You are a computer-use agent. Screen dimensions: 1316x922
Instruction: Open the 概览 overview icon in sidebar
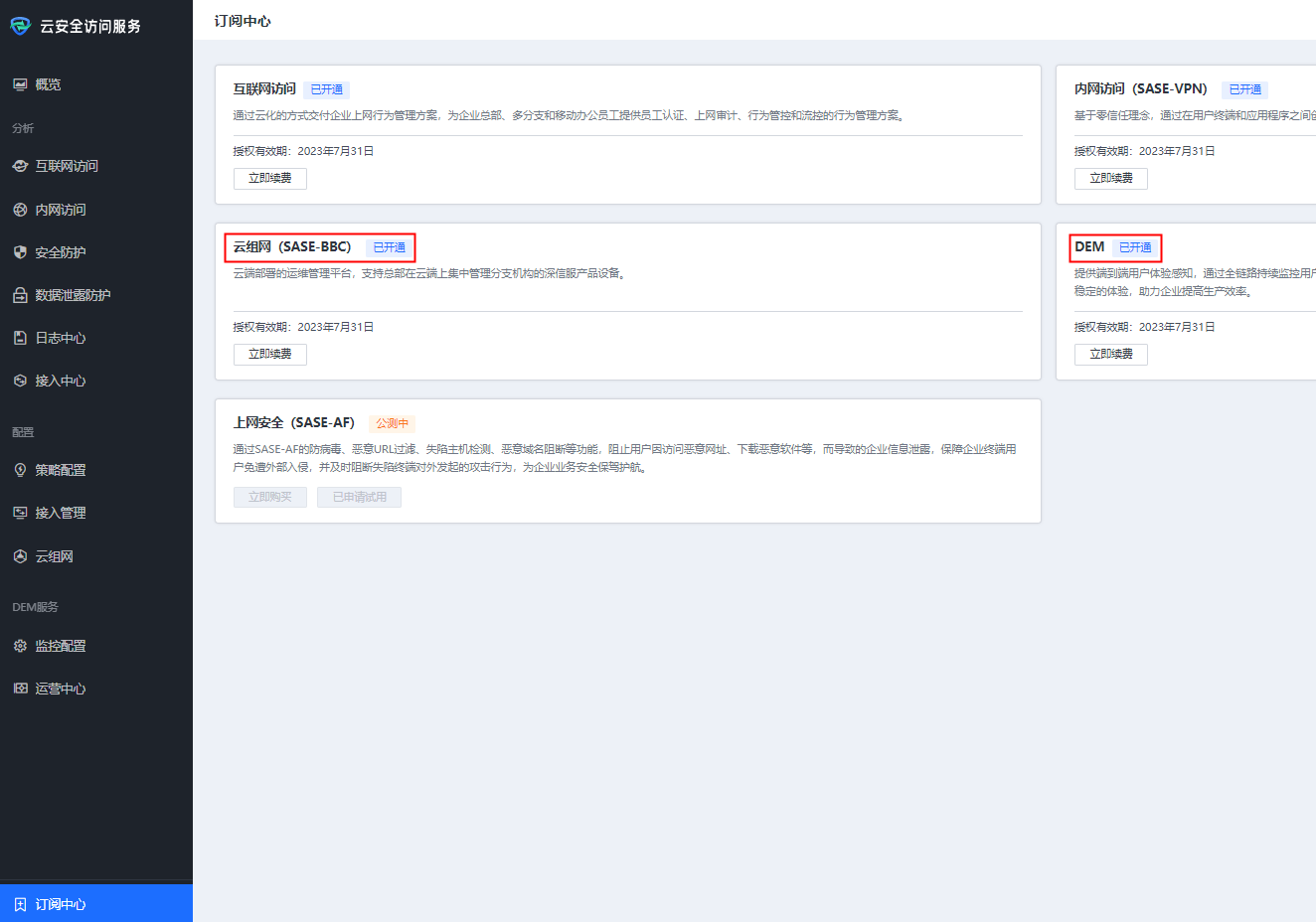click(x=19, y=84)
